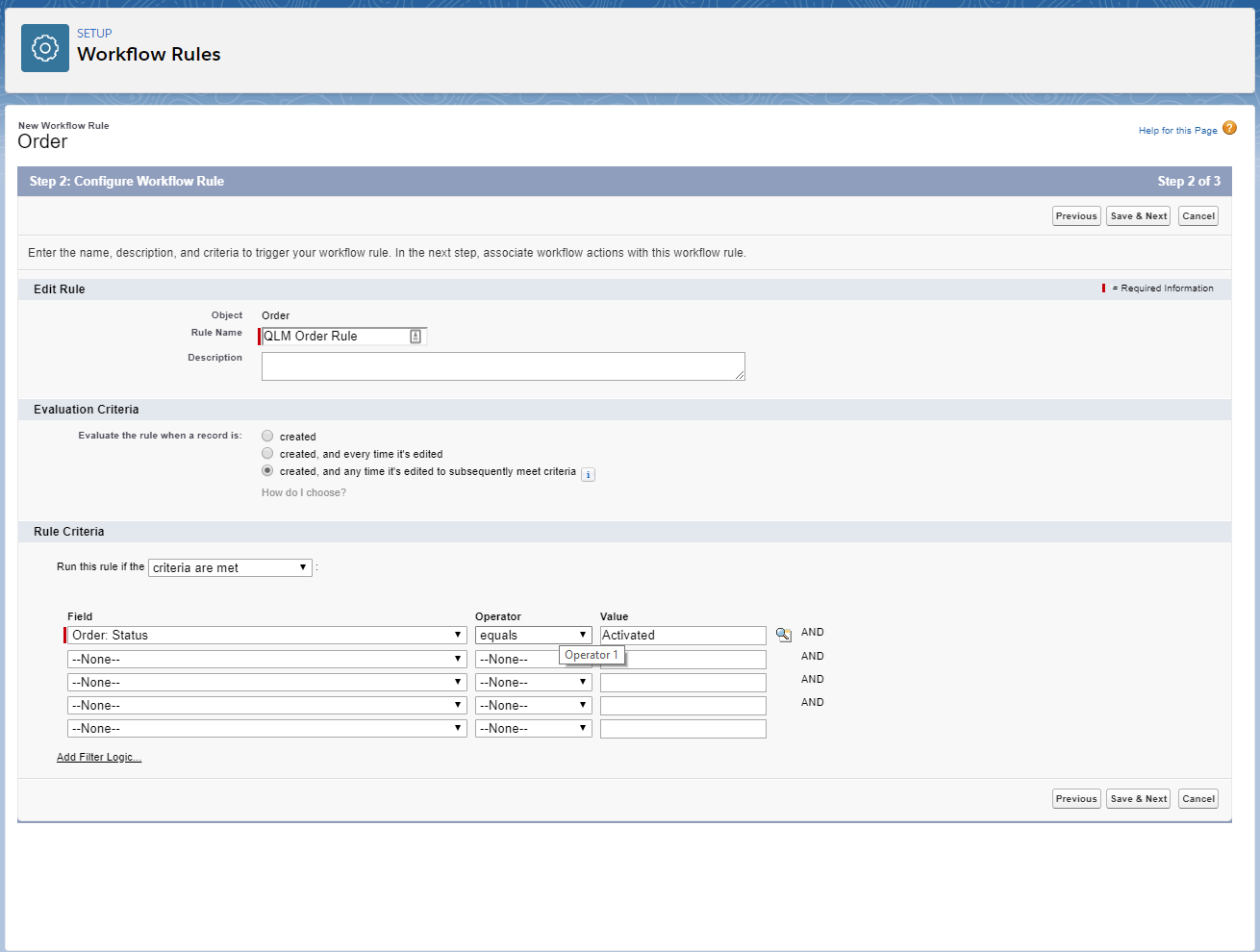Viewport: 1260px width, 952px height.
Task: Click the Description text area
Action: (503, 366)
